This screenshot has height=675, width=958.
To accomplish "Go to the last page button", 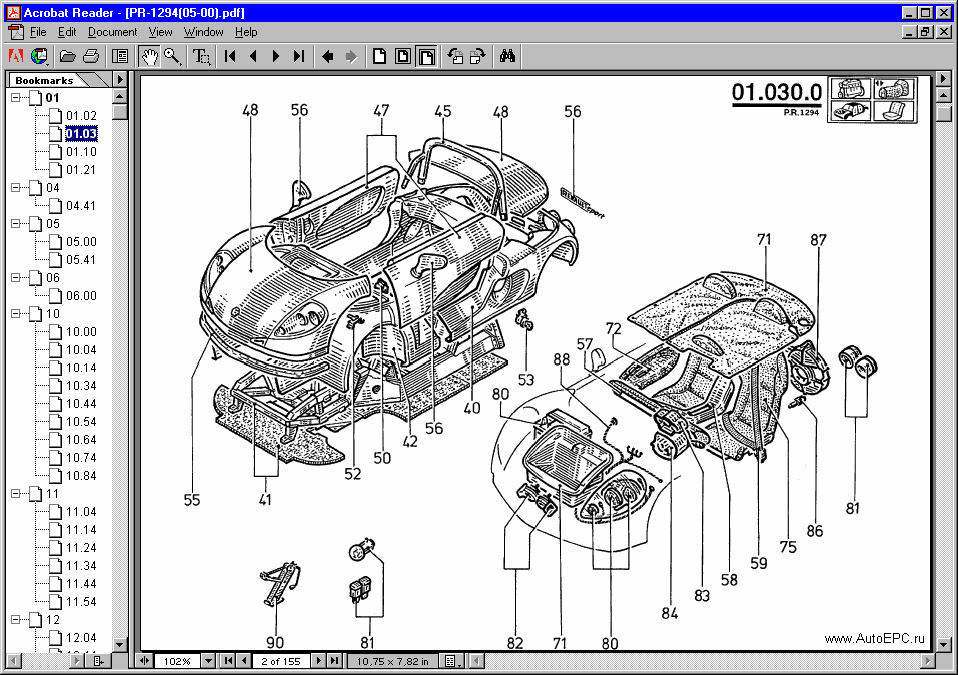I will pos(298,57).
